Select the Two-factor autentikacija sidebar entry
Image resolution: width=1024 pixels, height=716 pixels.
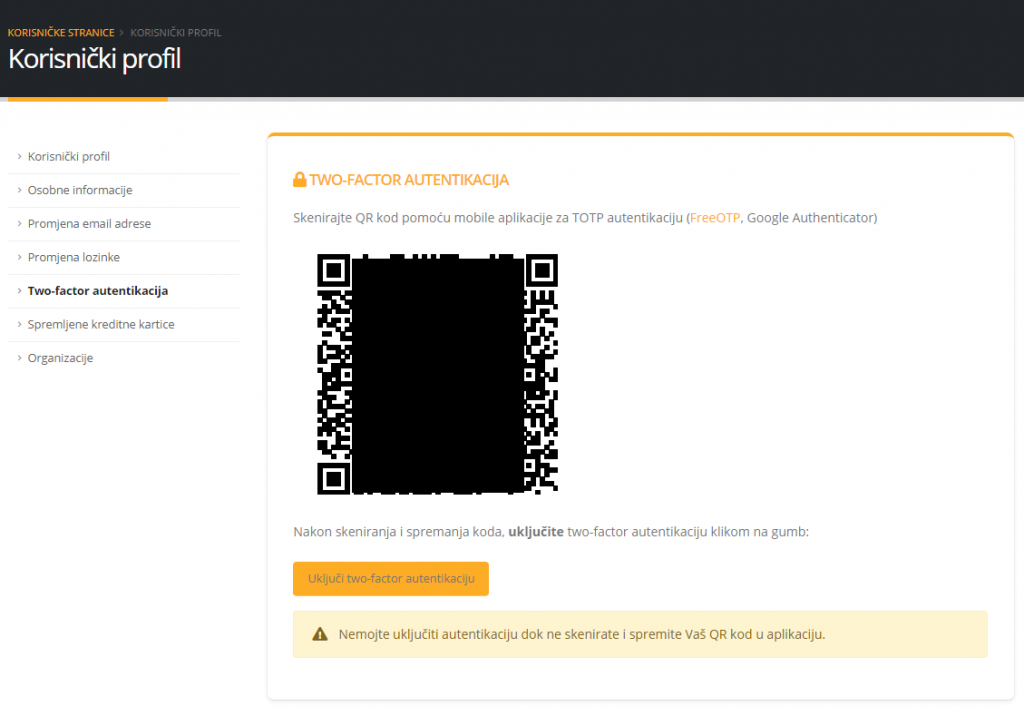click(x=98, y=291)
